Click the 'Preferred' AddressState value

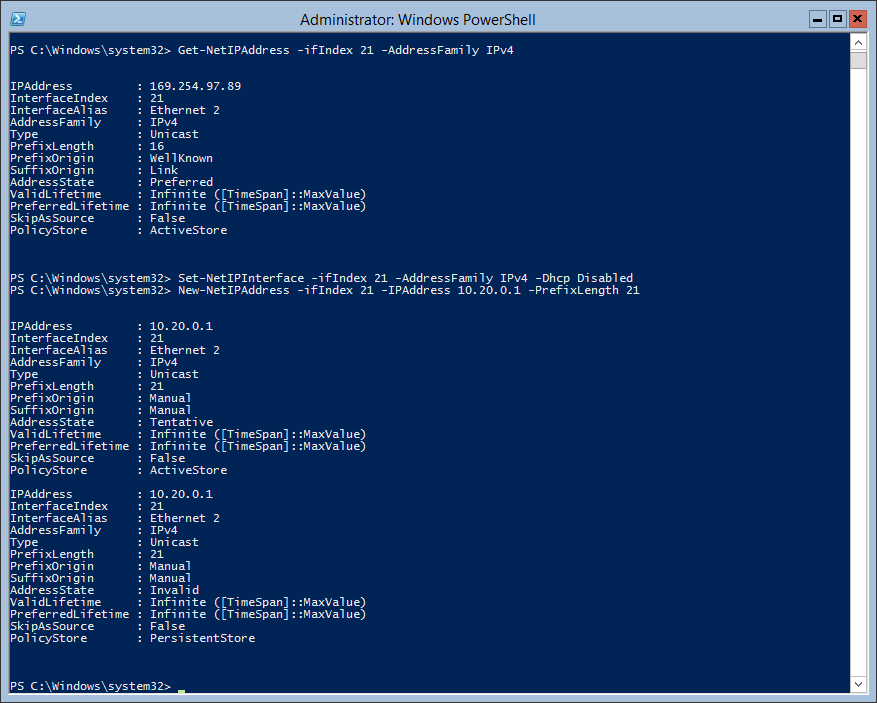click(x=181, y=182)
